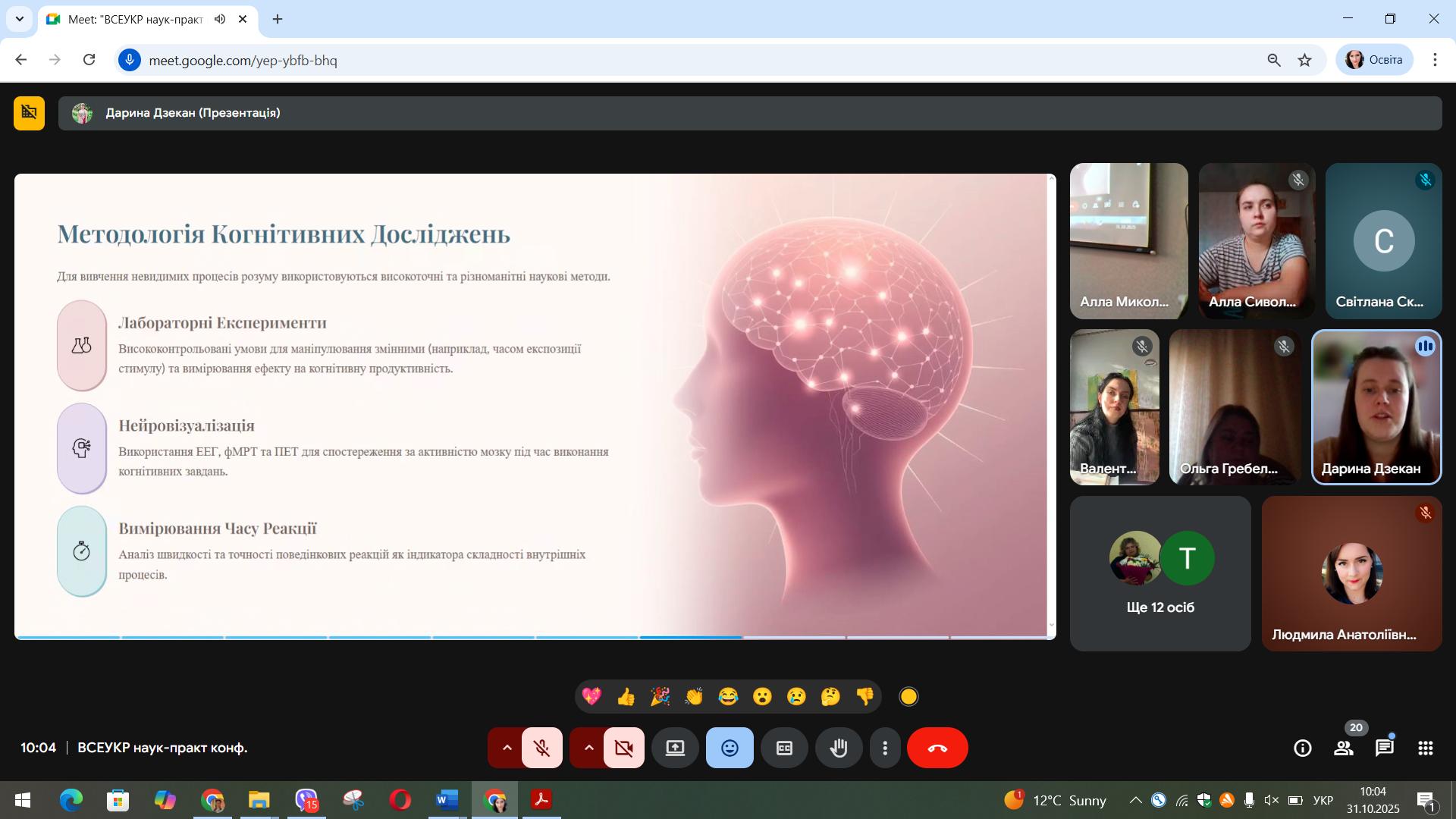Expand video settings arrow beside camera
The height and width of the screenshot is (819, 1456).
588,748
